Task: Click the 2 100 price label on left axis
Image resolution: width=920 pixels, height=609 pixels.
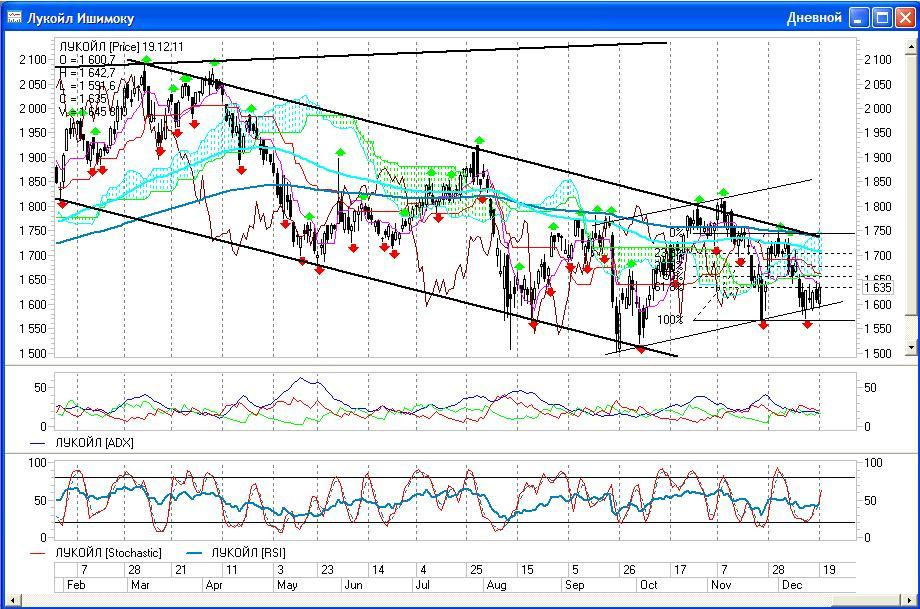Action: click(32, 60)
